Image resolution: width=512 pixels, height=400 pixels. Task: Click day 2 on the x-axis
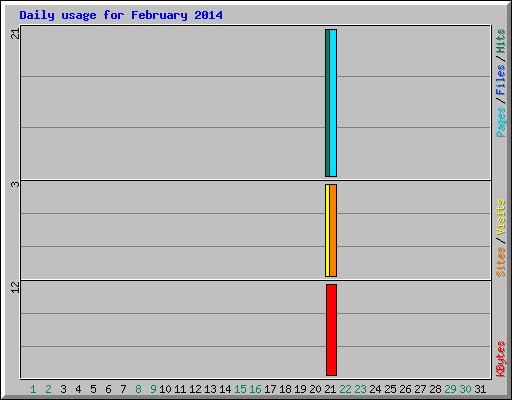point(48,389)
